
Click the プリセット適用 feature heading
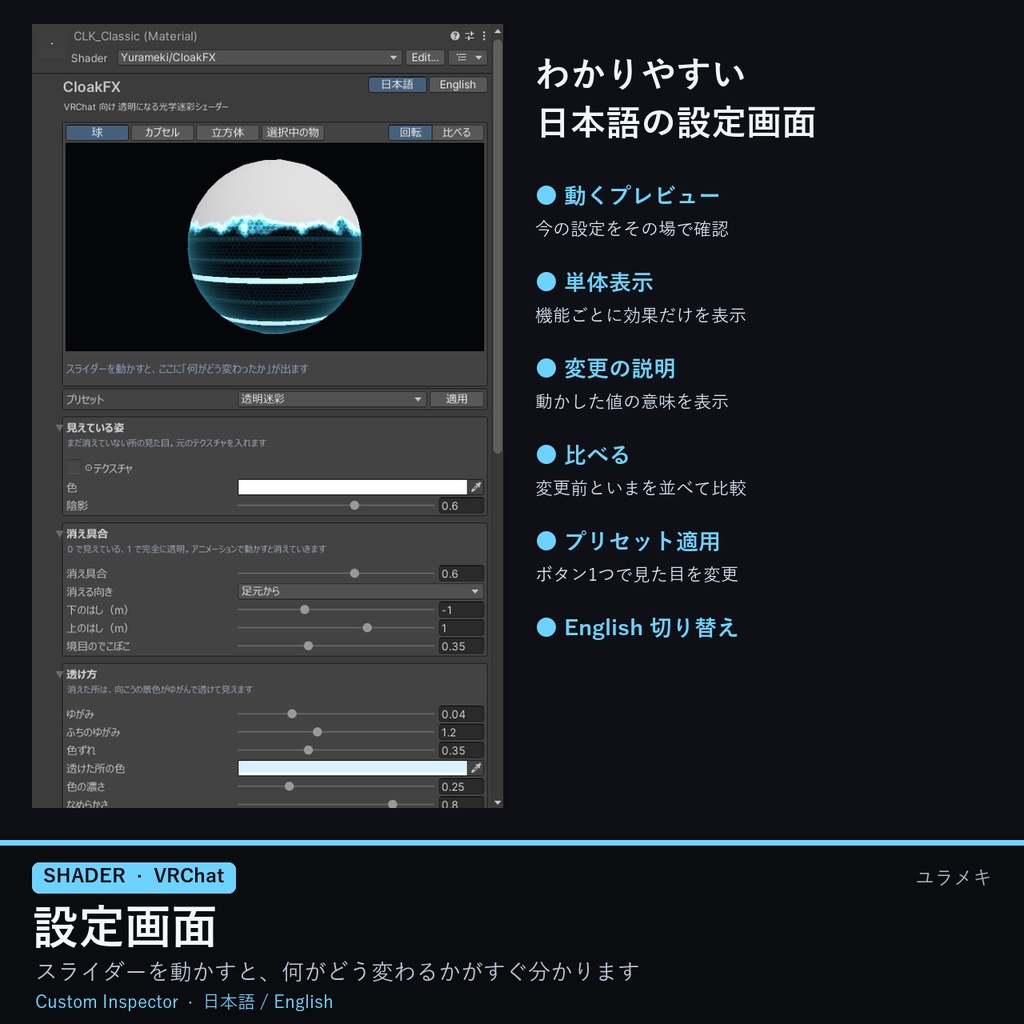click(642, 541)
